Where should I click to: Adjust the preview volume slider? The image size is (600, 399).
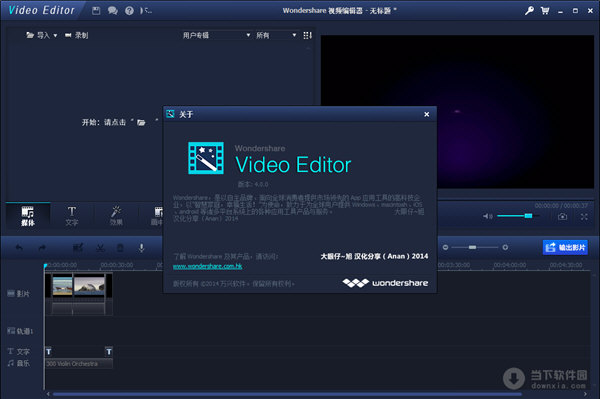(518, 216)
